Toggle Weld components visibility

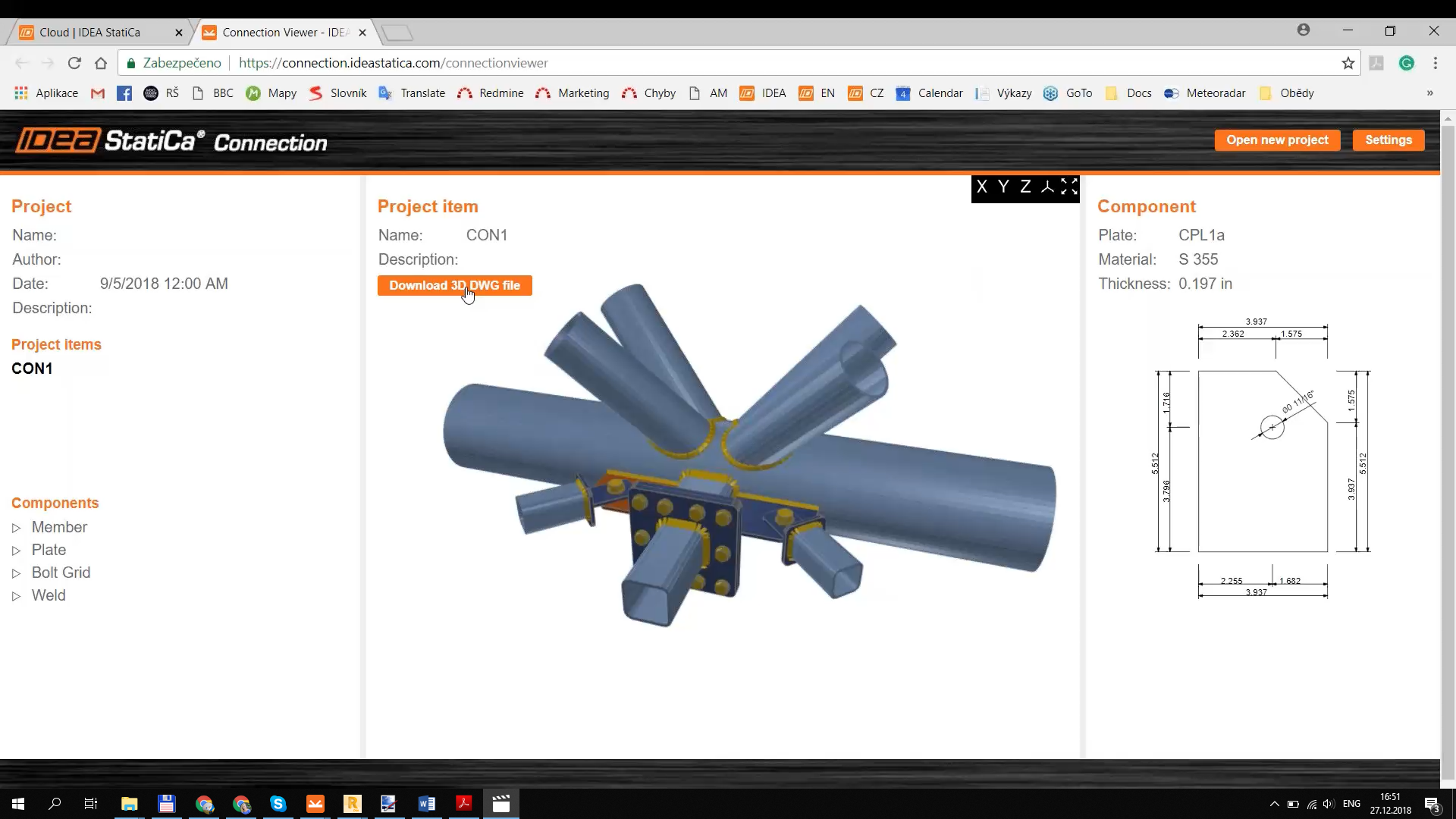pyautogui.click(x=17, y=596)
